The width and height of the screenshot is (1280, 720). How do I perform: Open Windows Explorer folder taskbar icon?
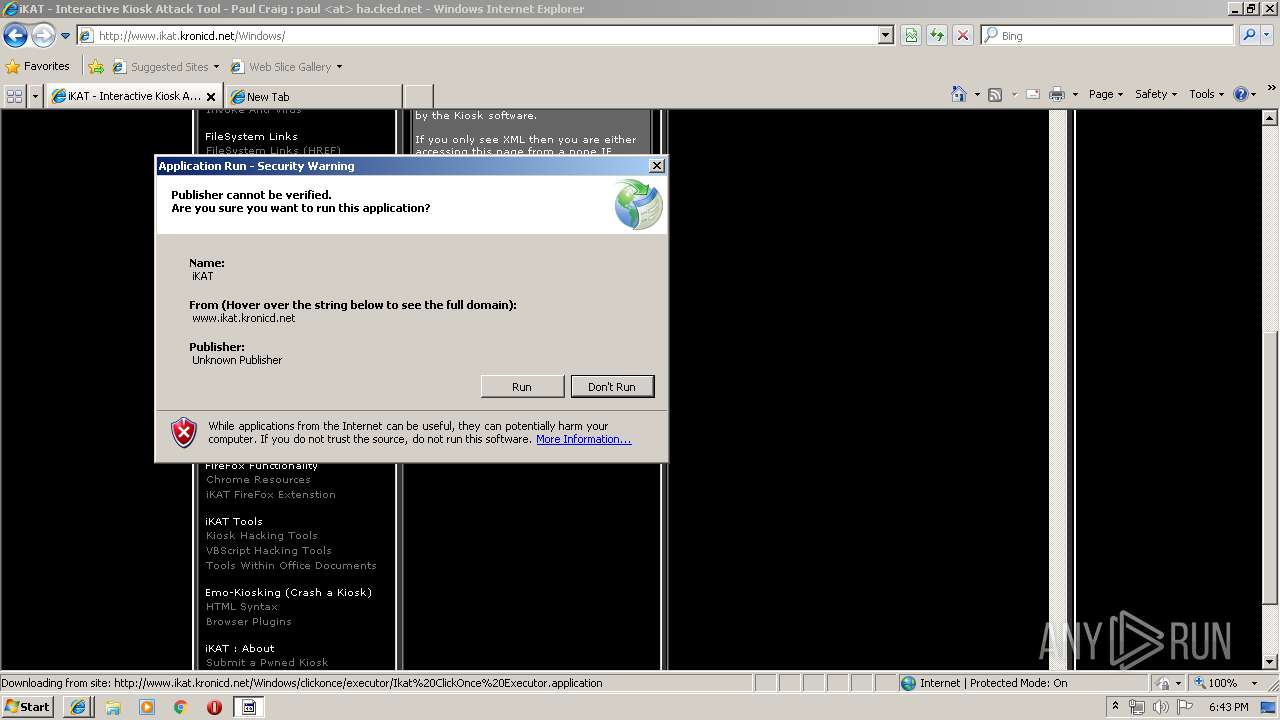pyautogui.click(x=113, y=707)
